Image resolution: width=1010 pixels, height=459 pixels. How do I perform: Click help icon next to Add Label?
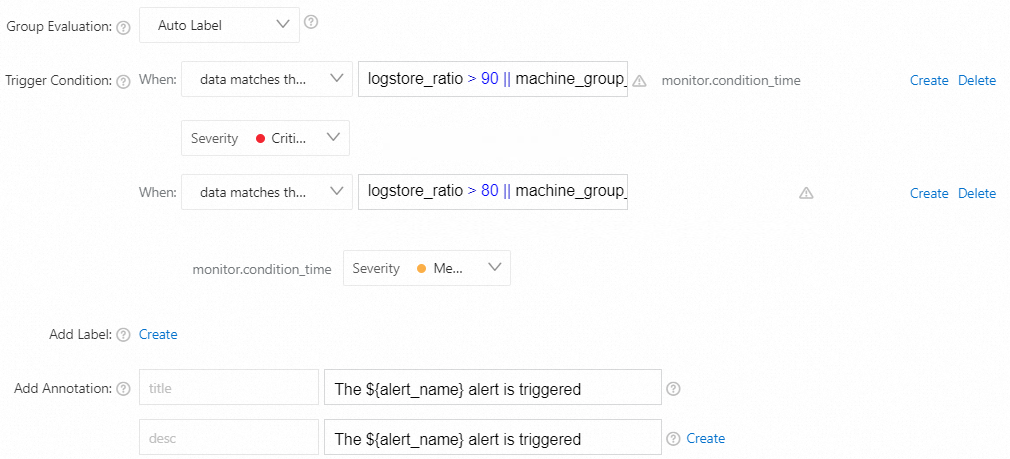124,335
